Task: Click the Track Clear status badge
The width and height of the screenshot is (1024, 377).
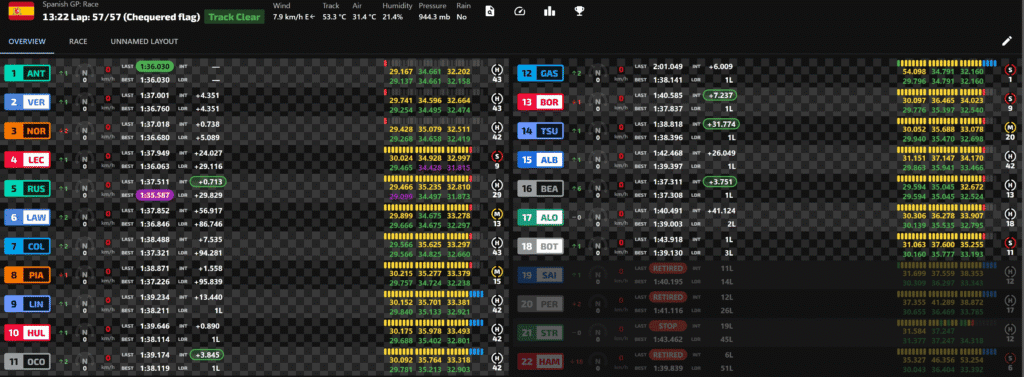Action: click(x=234, y=17)
